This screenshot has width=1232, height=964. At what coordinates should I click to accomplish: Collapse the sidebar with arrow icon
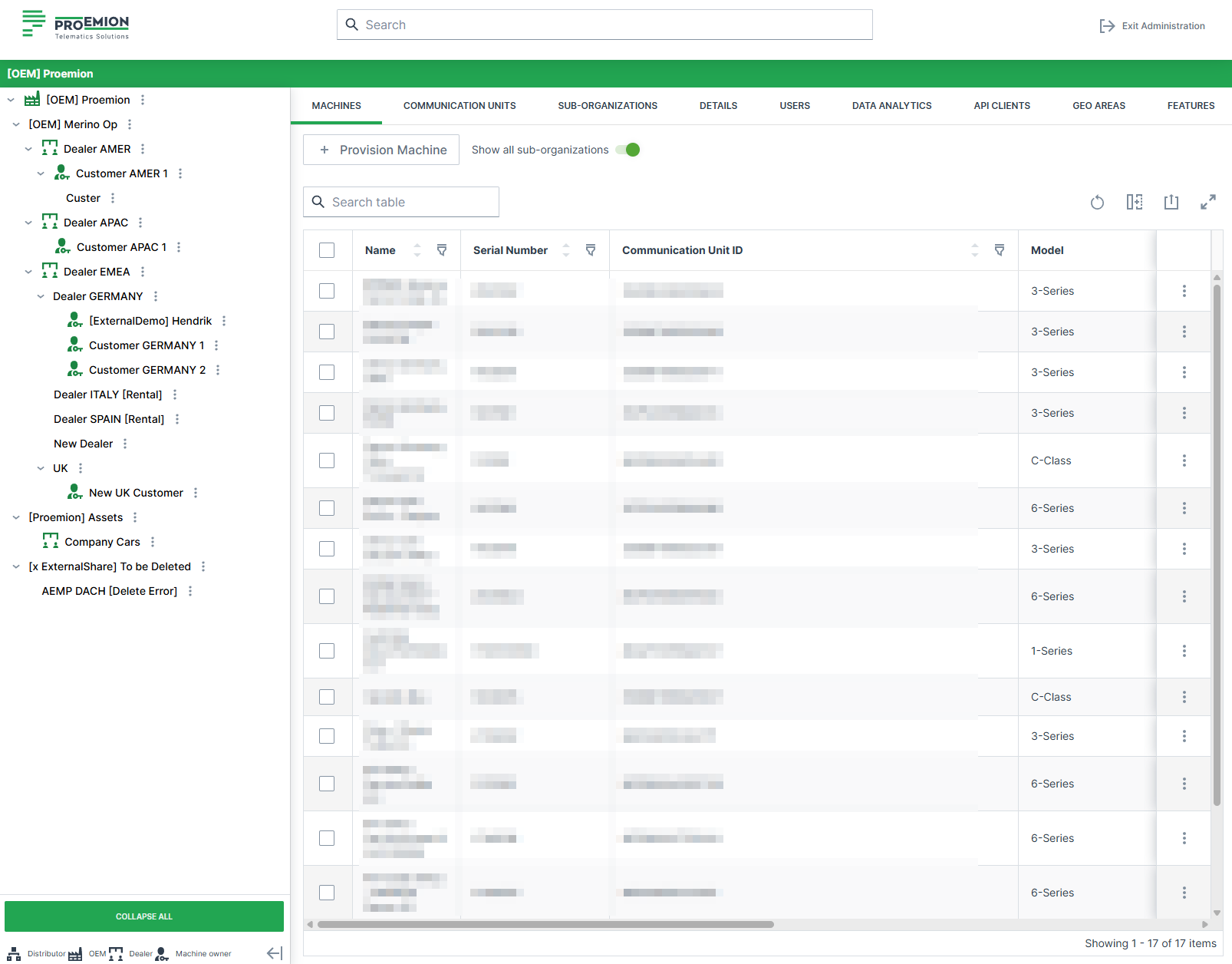coord(275,953)
